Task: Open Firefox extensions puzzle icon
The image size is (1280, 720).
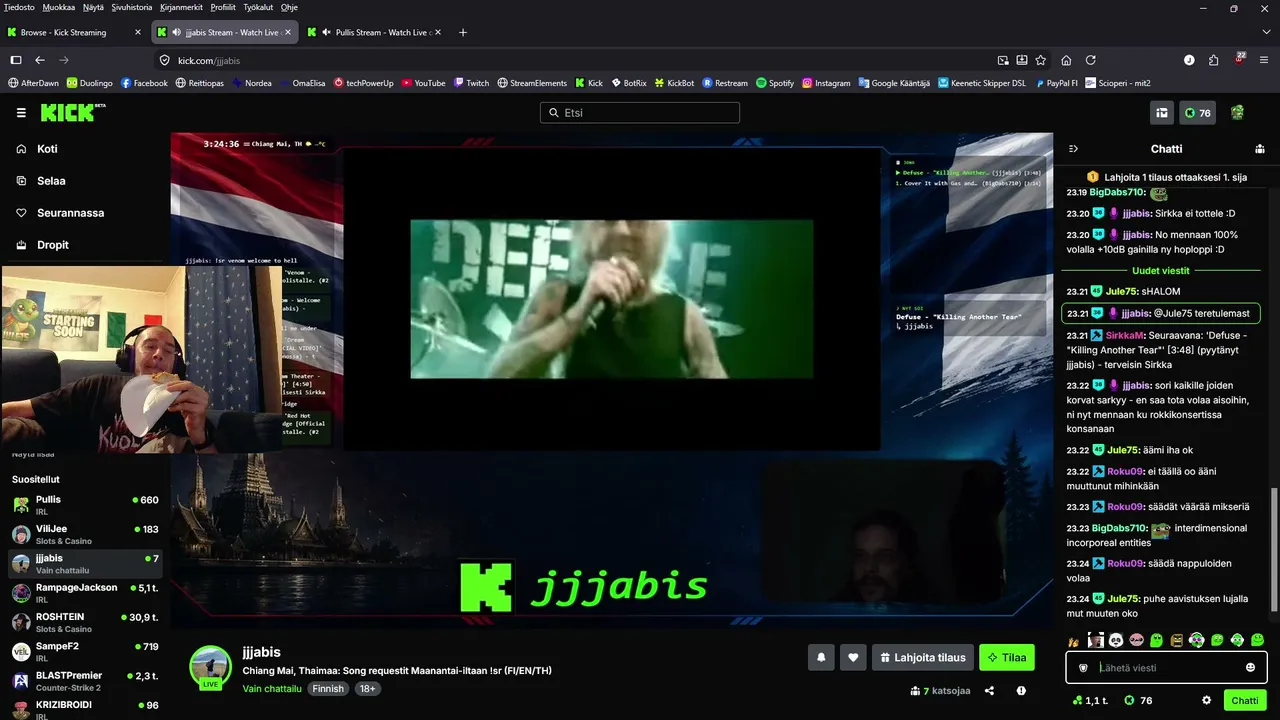Action: point(1213,60)
